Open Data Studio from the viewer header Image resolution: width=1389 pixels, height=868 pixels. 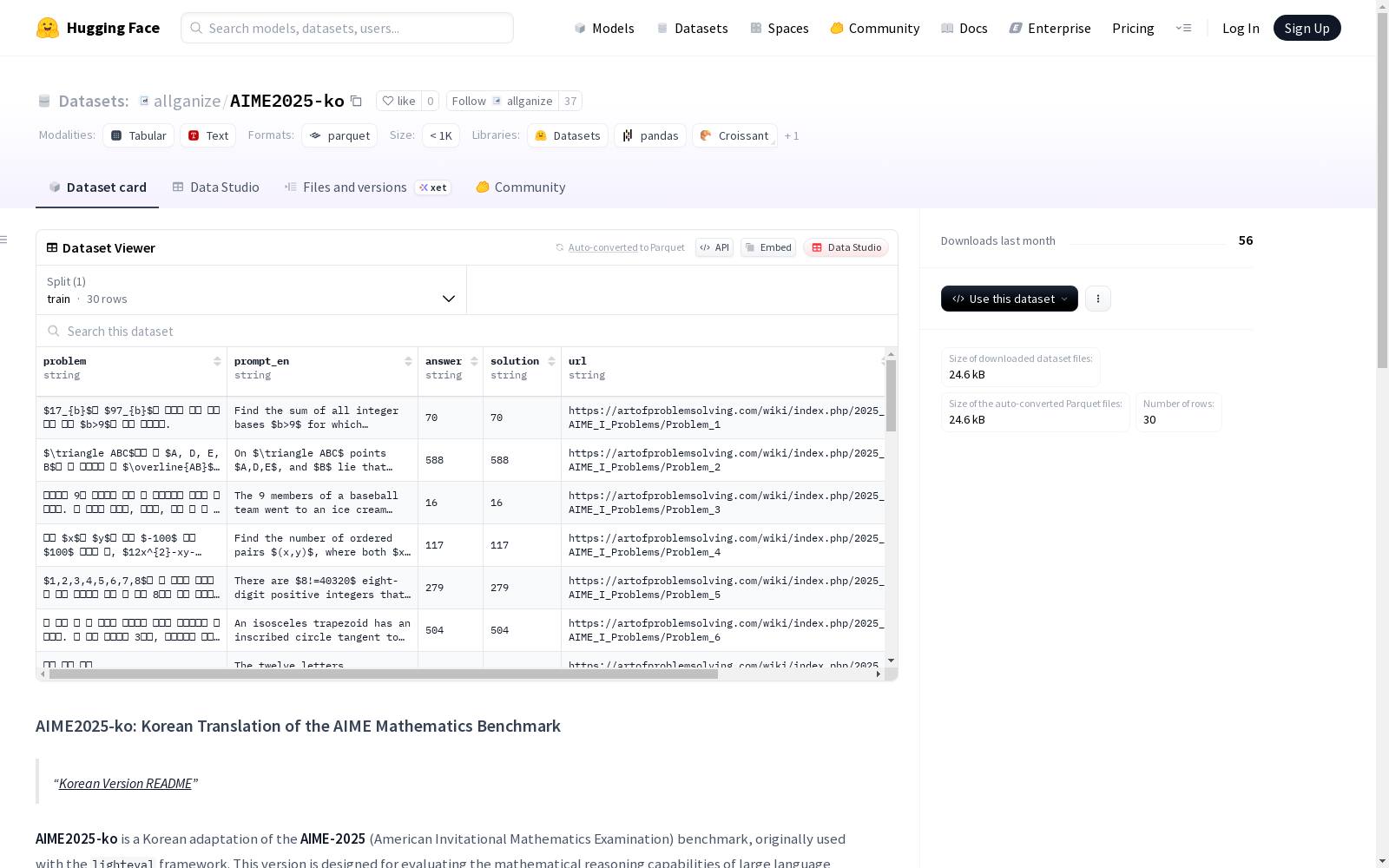[x=846, y=247]
